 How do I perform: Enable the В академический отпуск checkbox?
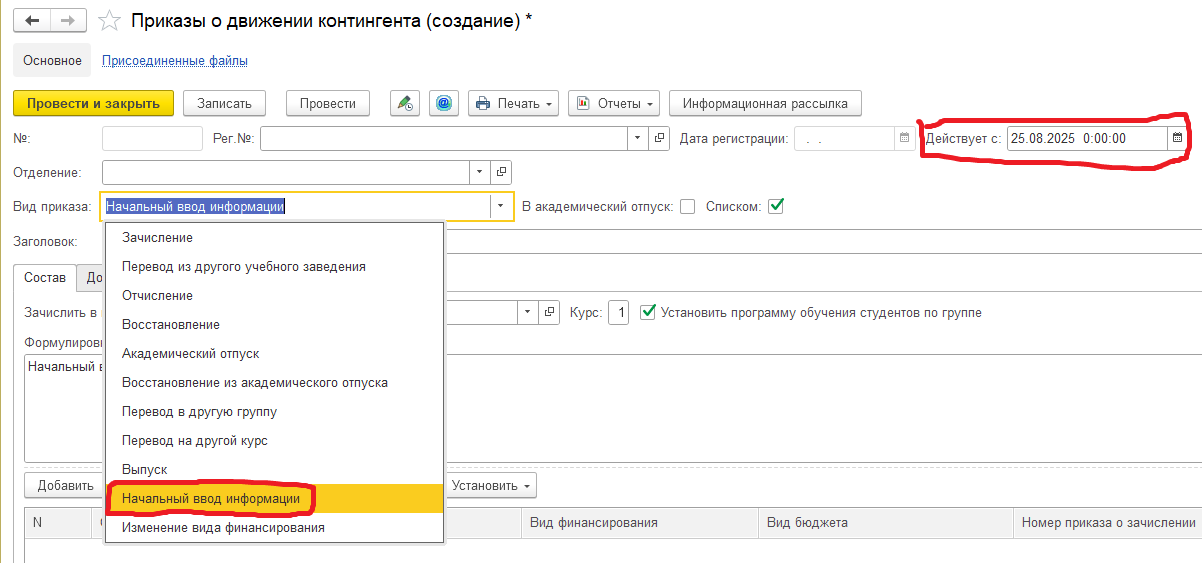(687, 207)
